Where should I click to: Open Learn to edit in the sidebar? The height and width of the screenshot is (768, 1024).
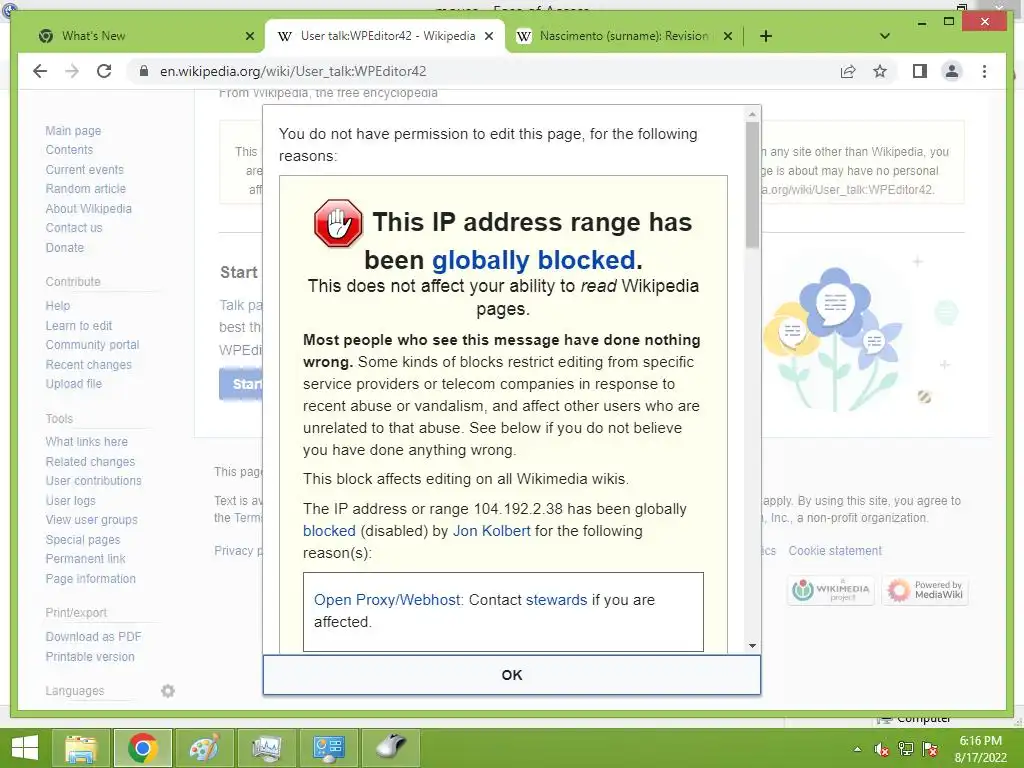coord(78,325)
